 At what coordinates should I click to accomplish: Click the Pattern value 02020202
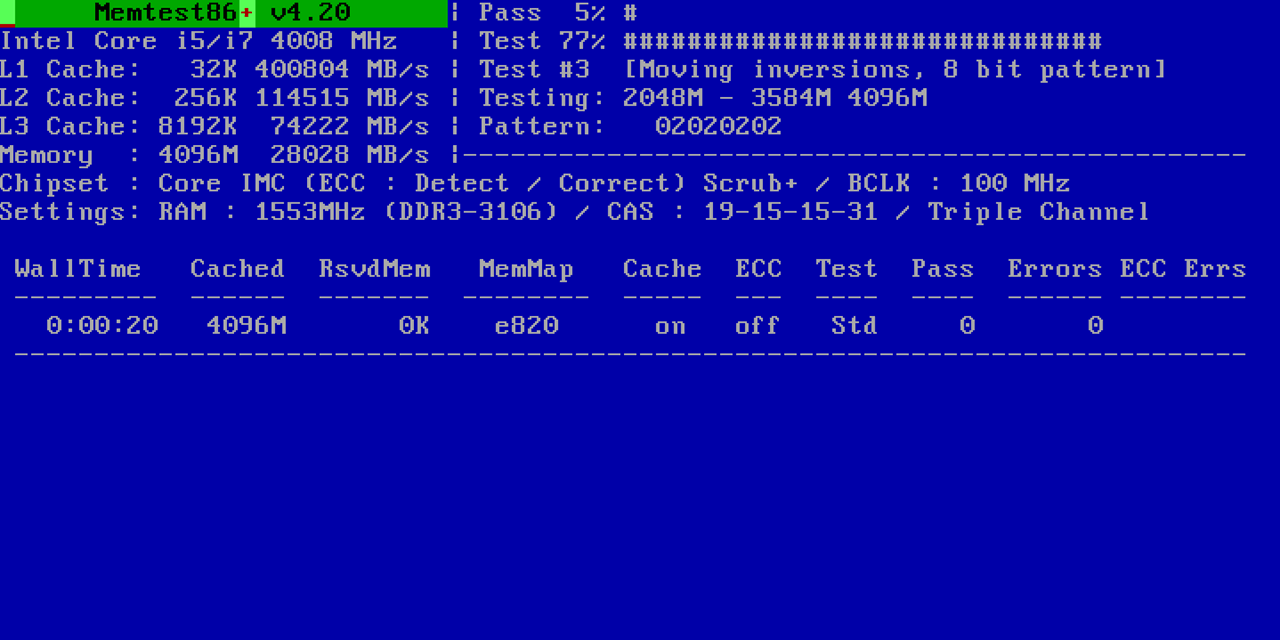point(718,127)
